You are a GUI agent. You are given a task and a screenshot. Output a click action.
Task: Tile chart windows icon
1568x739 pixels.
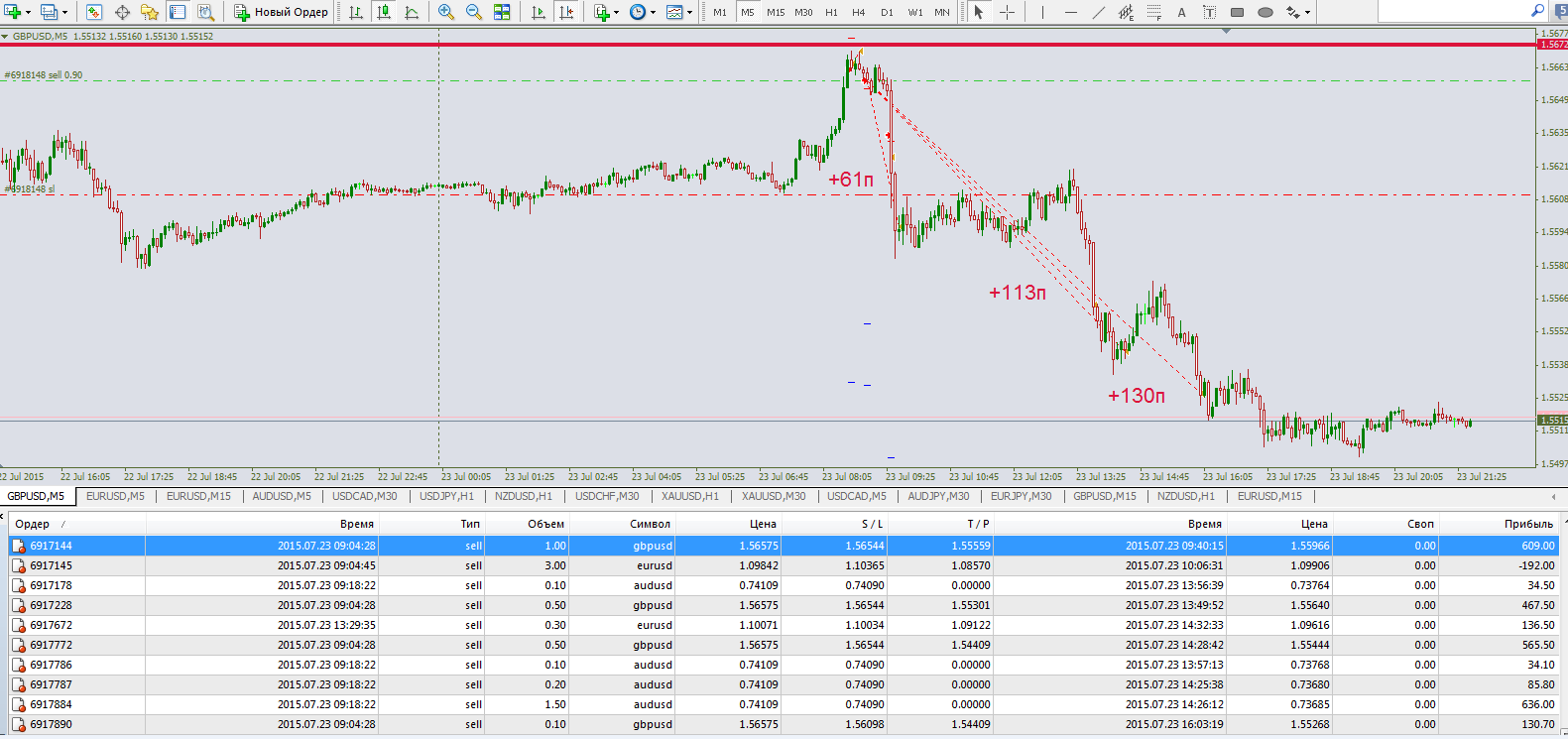(502, 12)
